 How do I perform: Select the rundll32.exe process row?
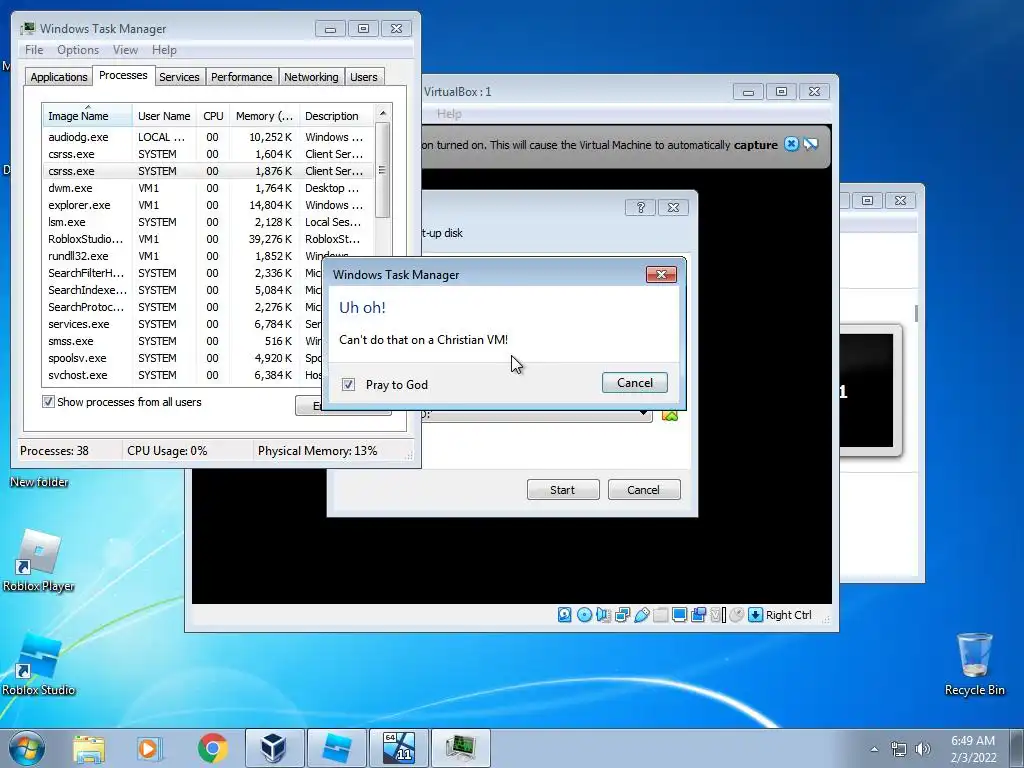tap(183, 256)
